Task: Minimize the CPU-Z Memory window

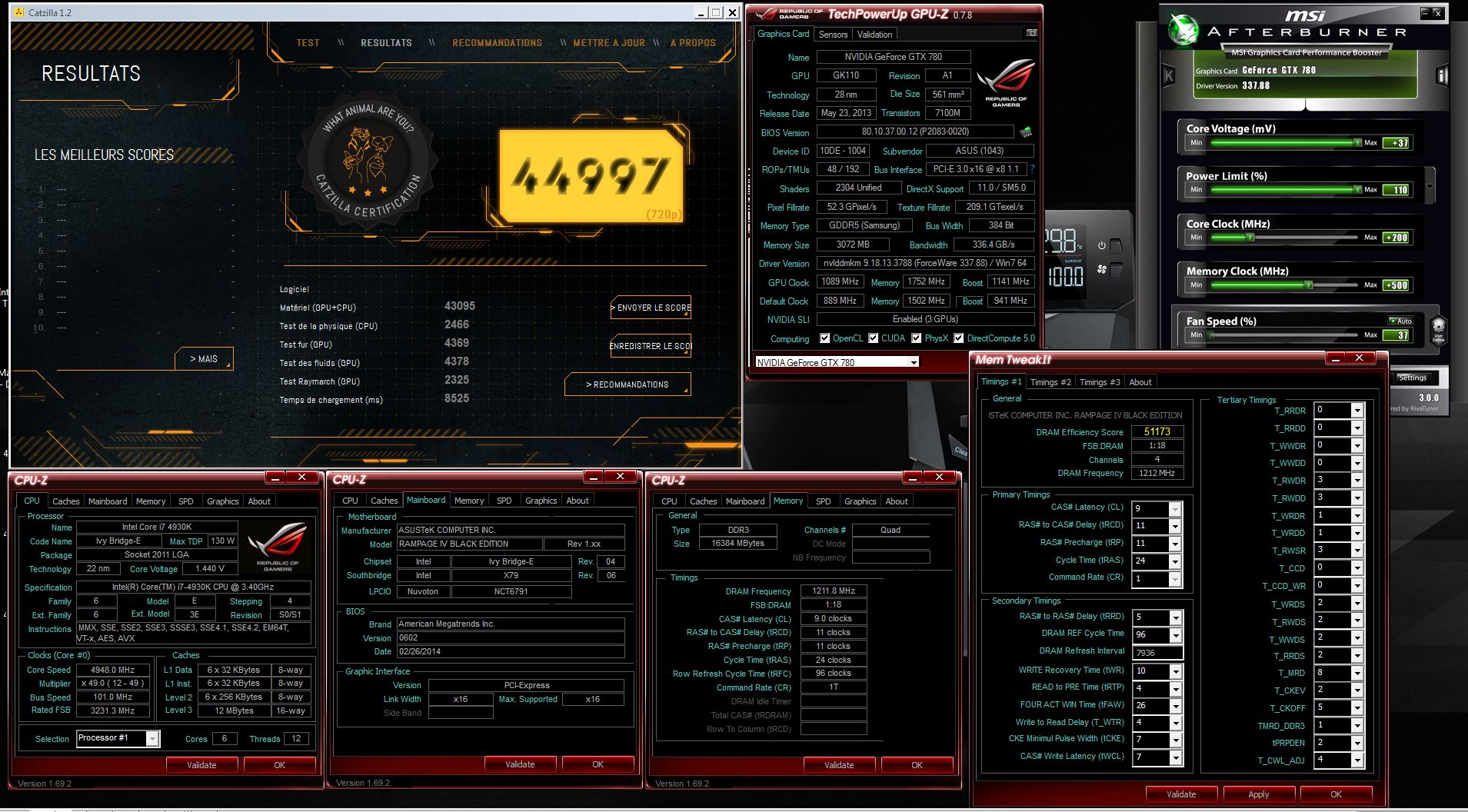Action: (913, 478)
